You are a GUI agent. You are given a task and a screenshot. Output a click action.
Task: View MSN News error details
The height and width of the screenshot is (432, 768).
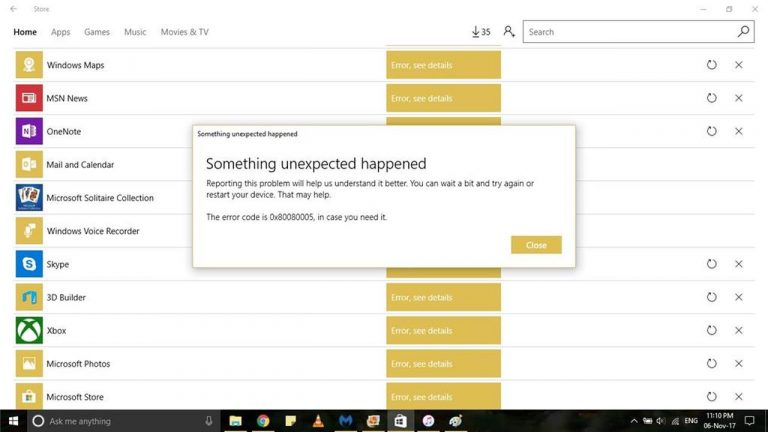(443, 98)
